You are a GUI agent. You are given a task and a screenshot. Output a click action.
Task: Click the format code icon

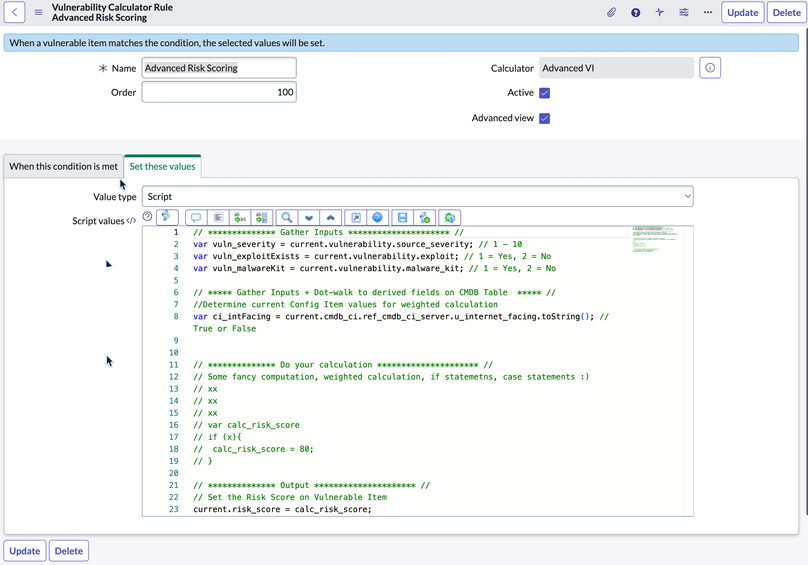(x=218, y=218)
